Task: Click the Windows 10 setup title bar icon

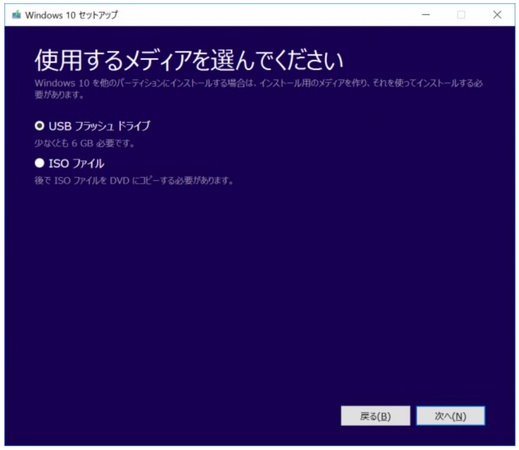Action: tap(16, 15)
